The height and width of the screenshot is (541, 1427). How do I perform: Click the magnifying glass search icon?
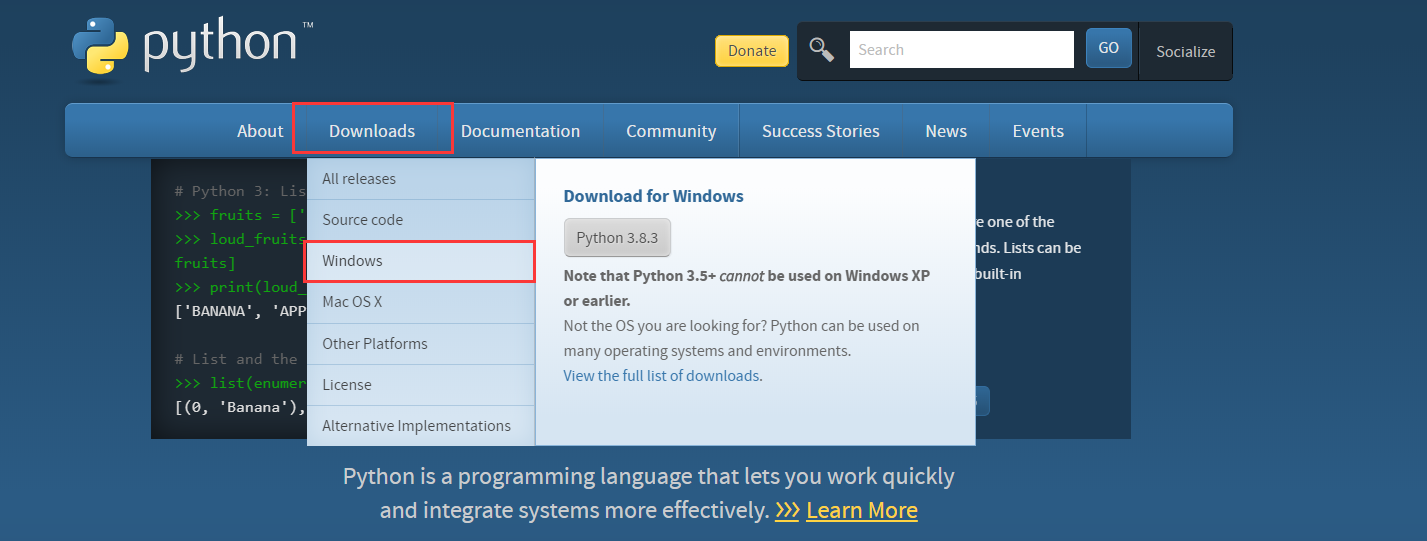coord(822,49)
